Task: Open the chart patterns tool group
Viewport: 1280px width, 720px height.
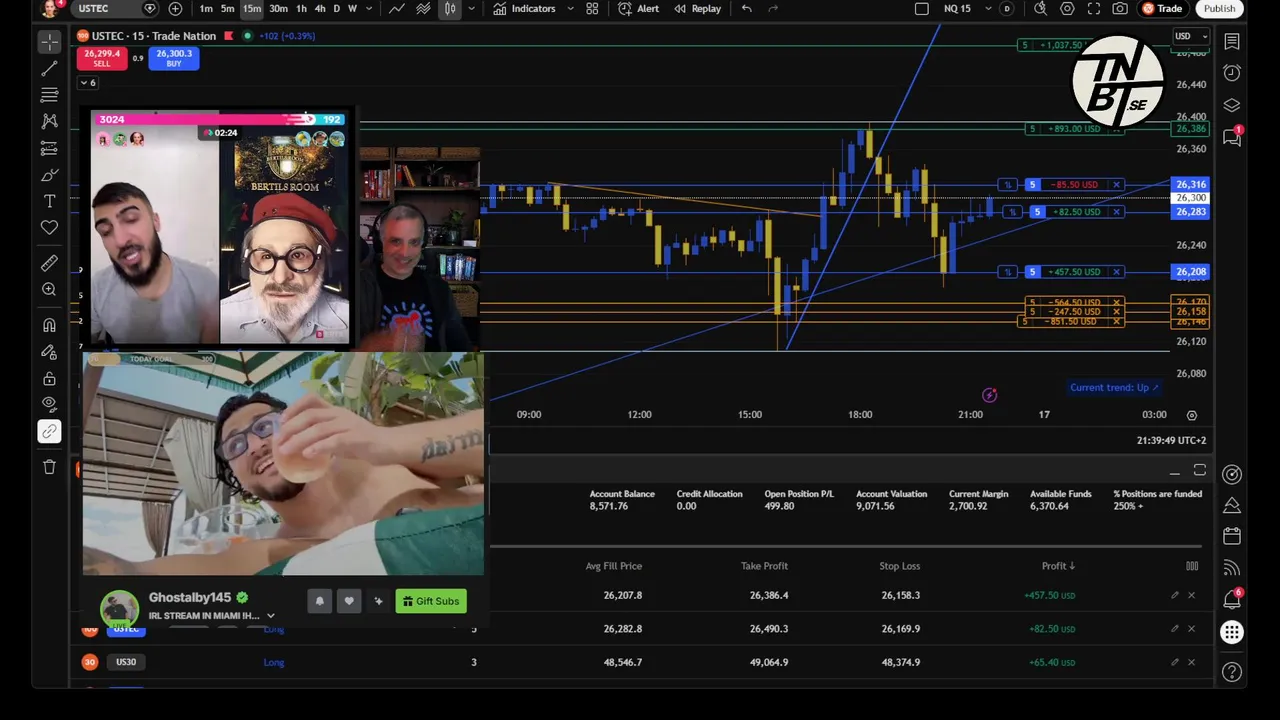Action: (49, 121)
